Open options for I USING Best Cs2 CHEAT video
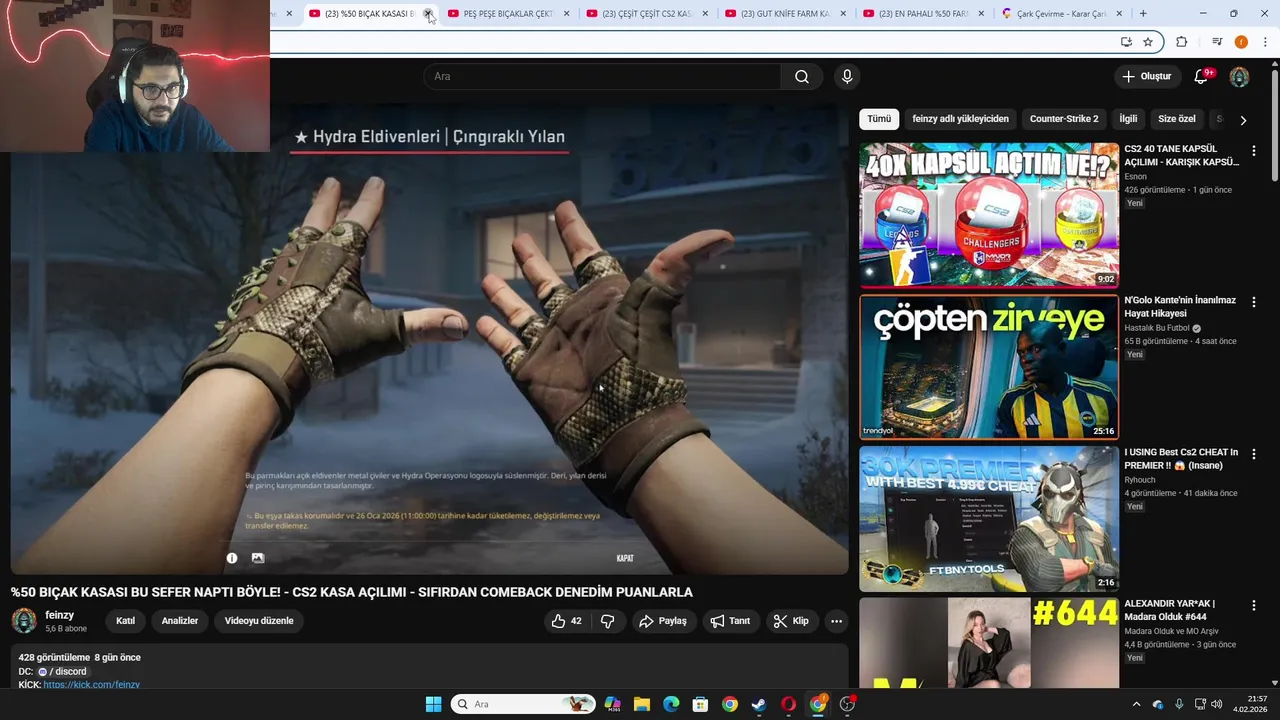This screenshot has height=720, width=1280. (x=1254, y=454)
